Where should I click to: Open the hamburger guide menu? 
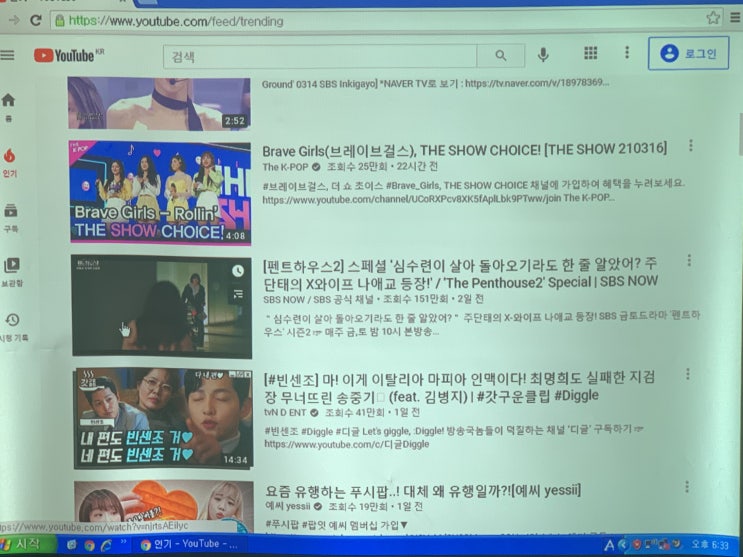point(7,55)
